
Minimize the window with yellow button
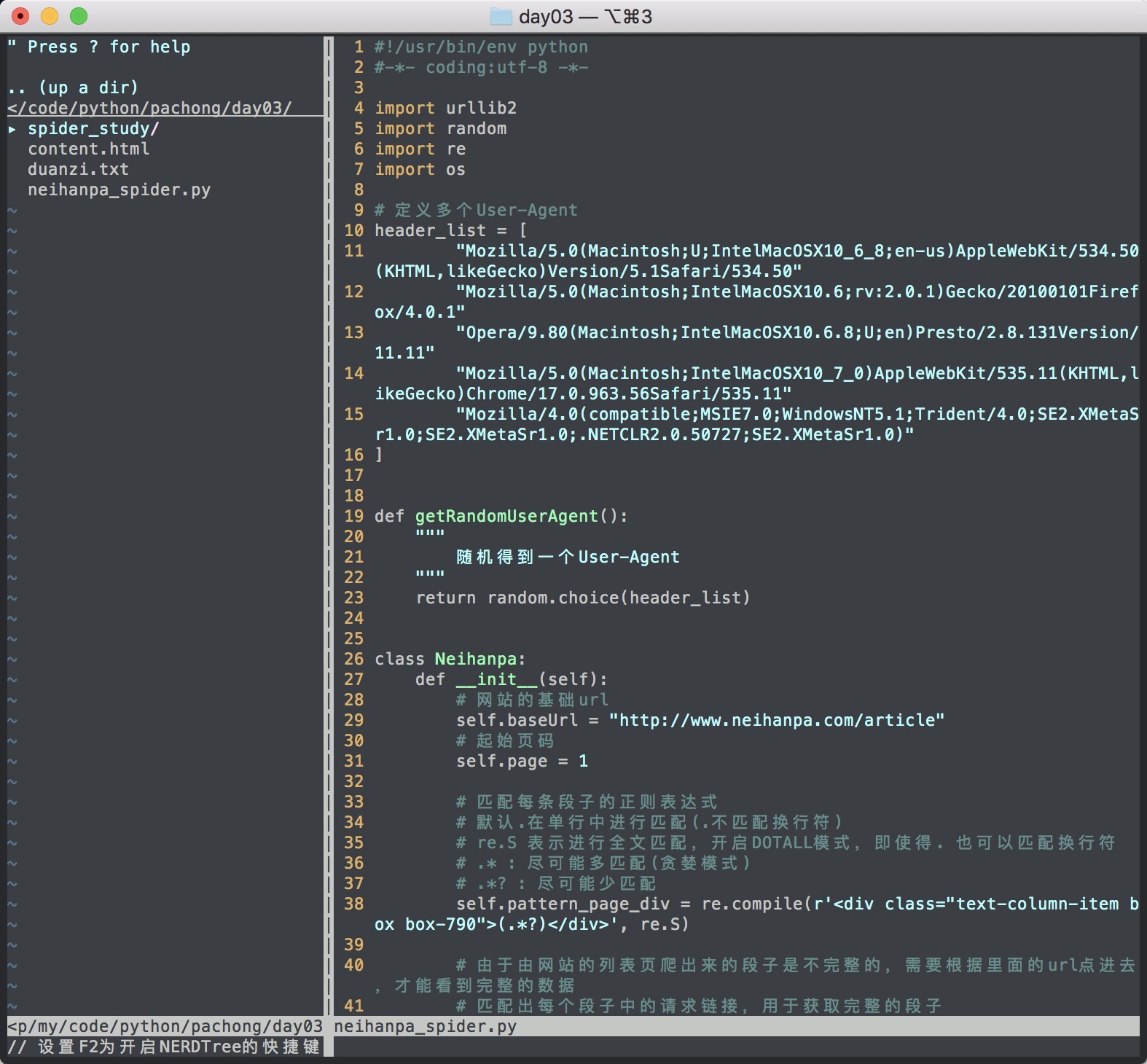(x=50, y=16)
